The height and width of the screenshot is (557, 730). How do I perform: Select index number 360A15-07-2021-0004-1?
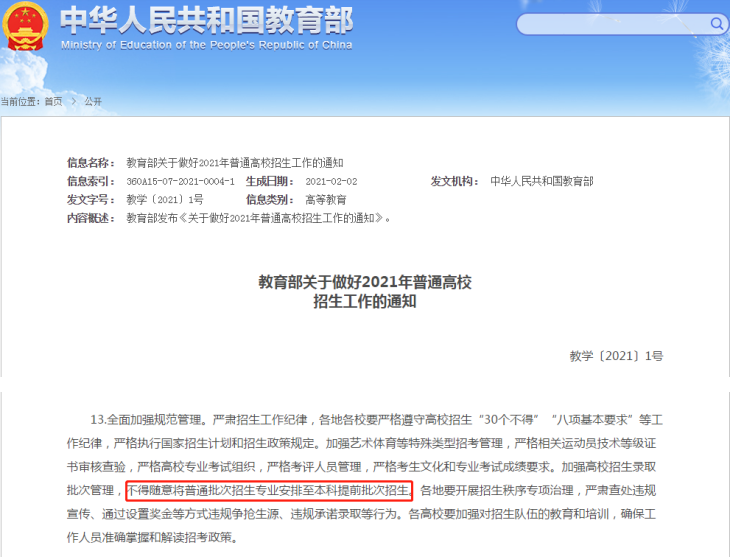(180, 181)
